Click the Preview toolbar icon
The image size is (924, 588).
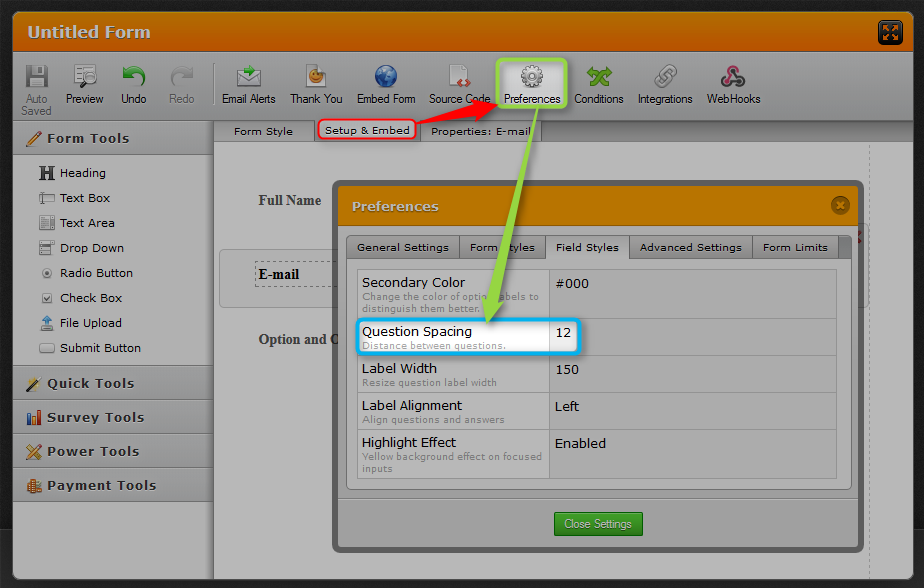84,78
